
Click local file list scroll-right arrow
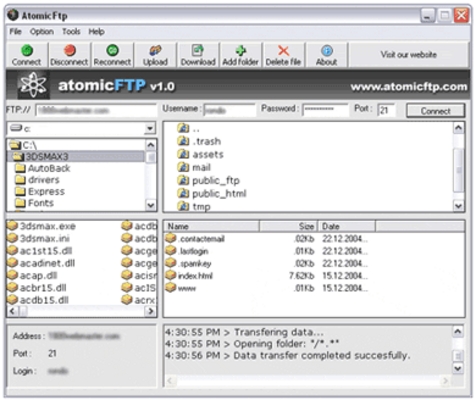coord(151,311)
